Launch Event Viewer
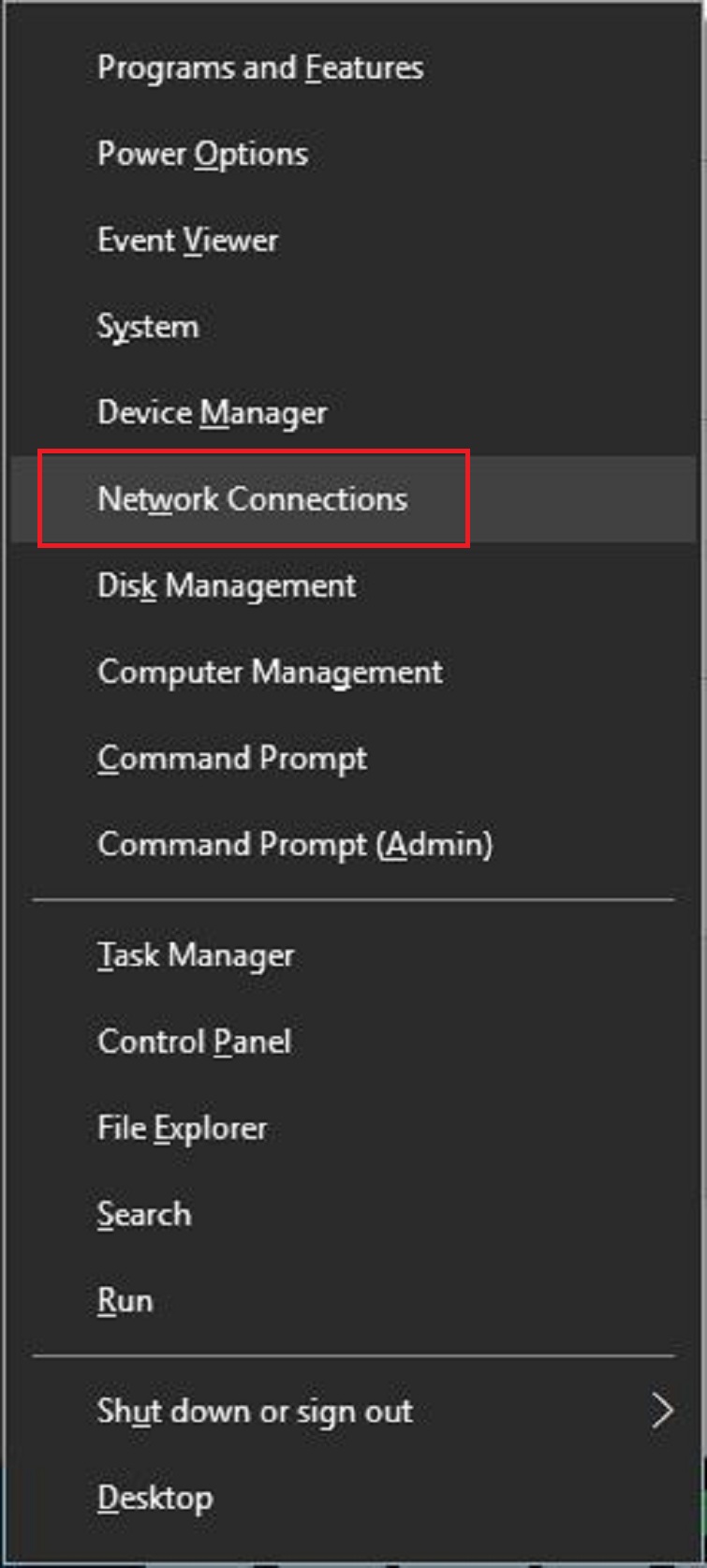Image resolution: width=707 pixels, height=1568 pixels. pyautogui.click(x=187, y=241)
